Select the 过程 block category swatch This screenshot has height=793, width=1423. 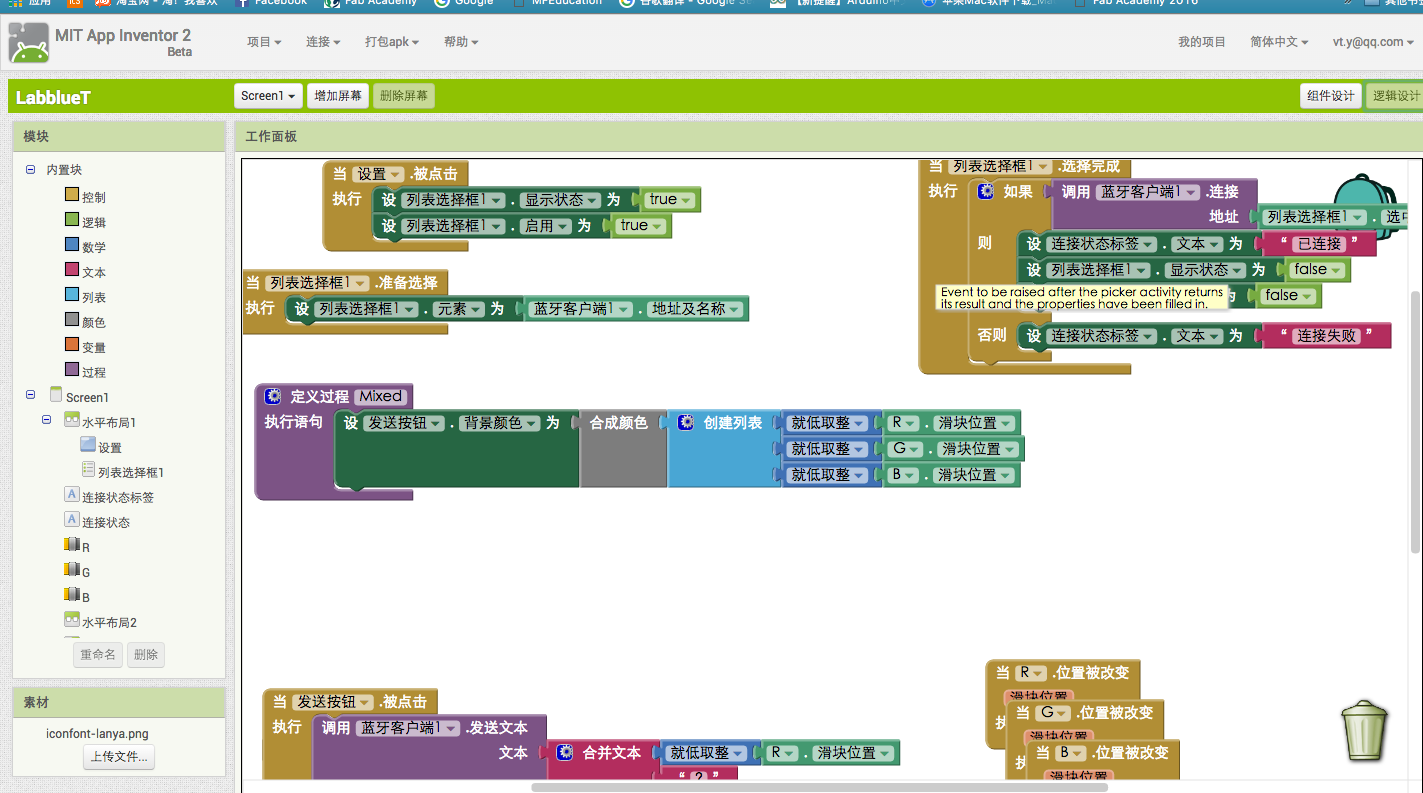tap(71, 370)
